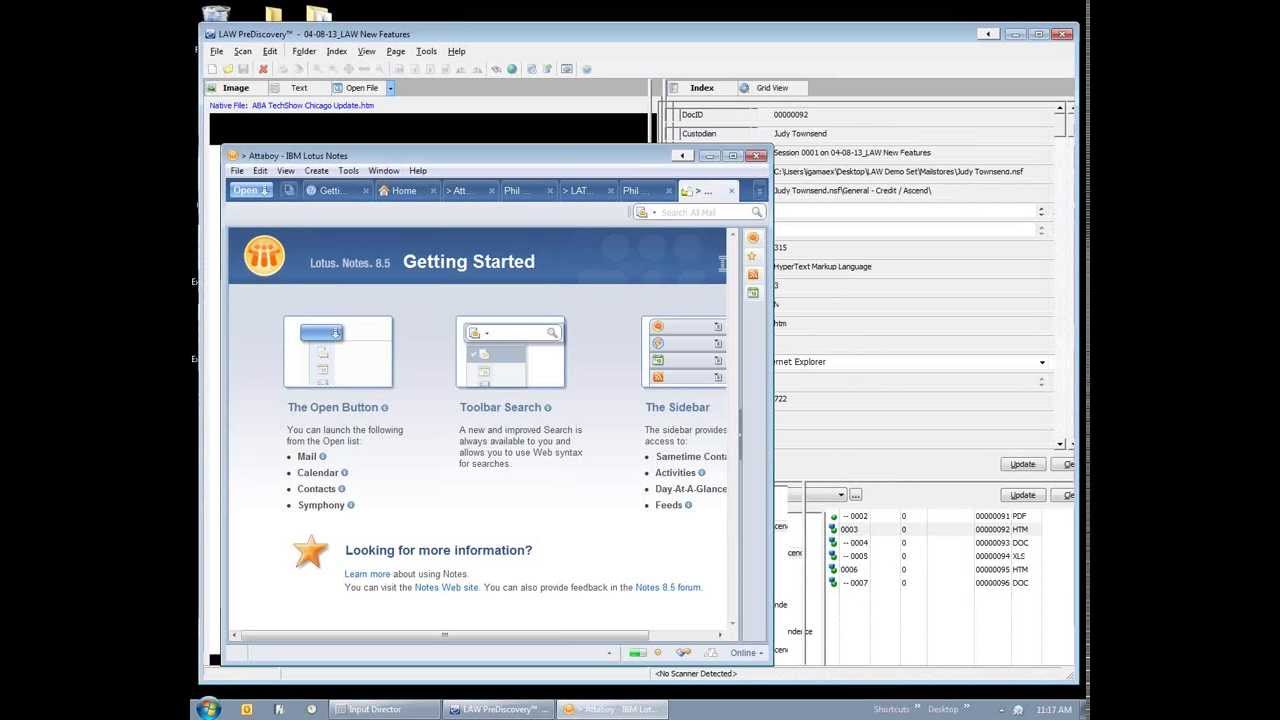Viewport: 1280px width, 720px height.
Task: Click Input Director in the taskbar
Action: point(386,709)
